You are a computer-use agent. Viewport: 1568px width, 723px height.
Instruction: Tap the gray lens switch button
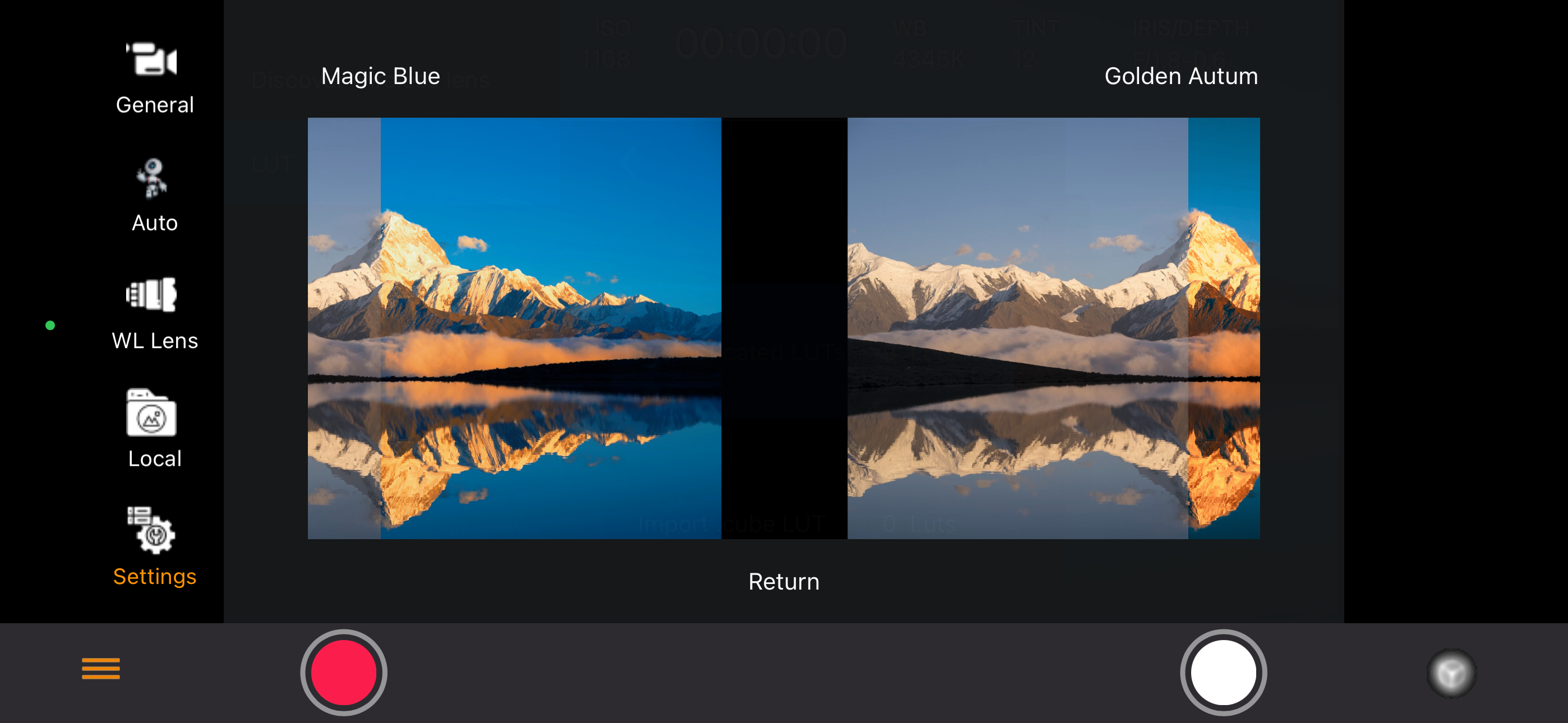tap(1452, 673)
